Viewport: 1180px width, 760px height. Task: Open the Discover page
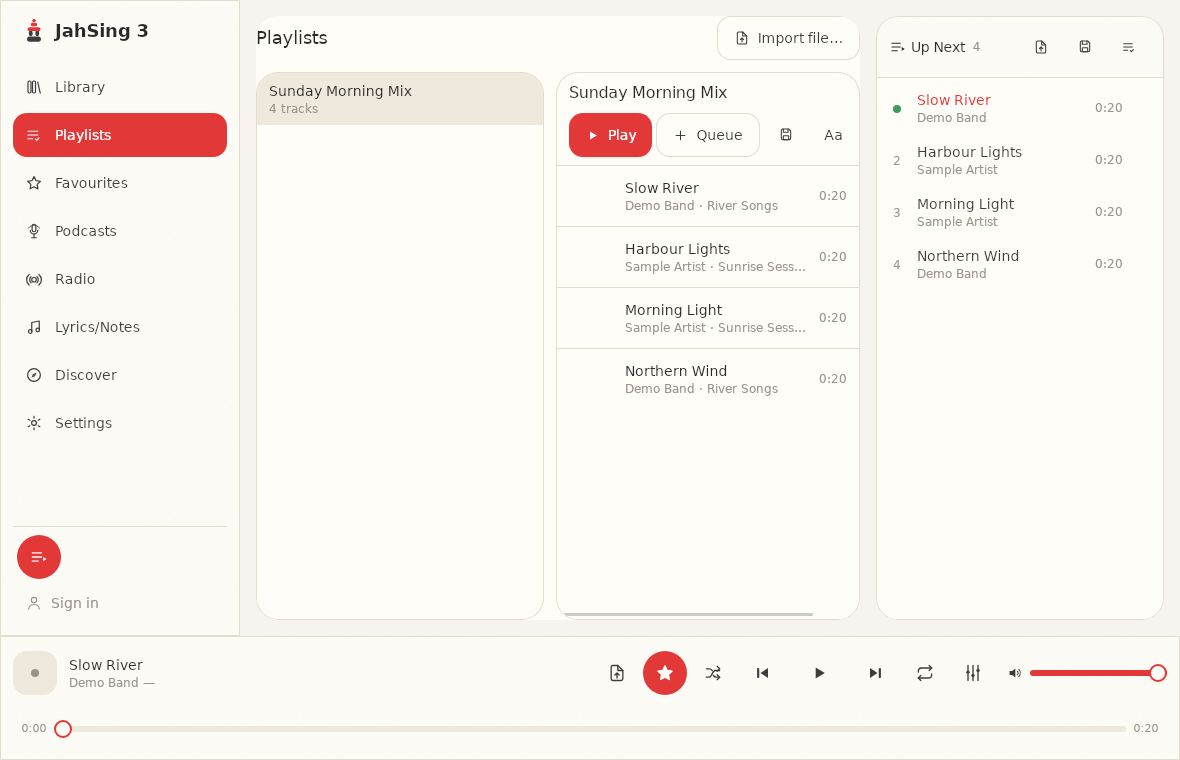(x=120, y=375)
